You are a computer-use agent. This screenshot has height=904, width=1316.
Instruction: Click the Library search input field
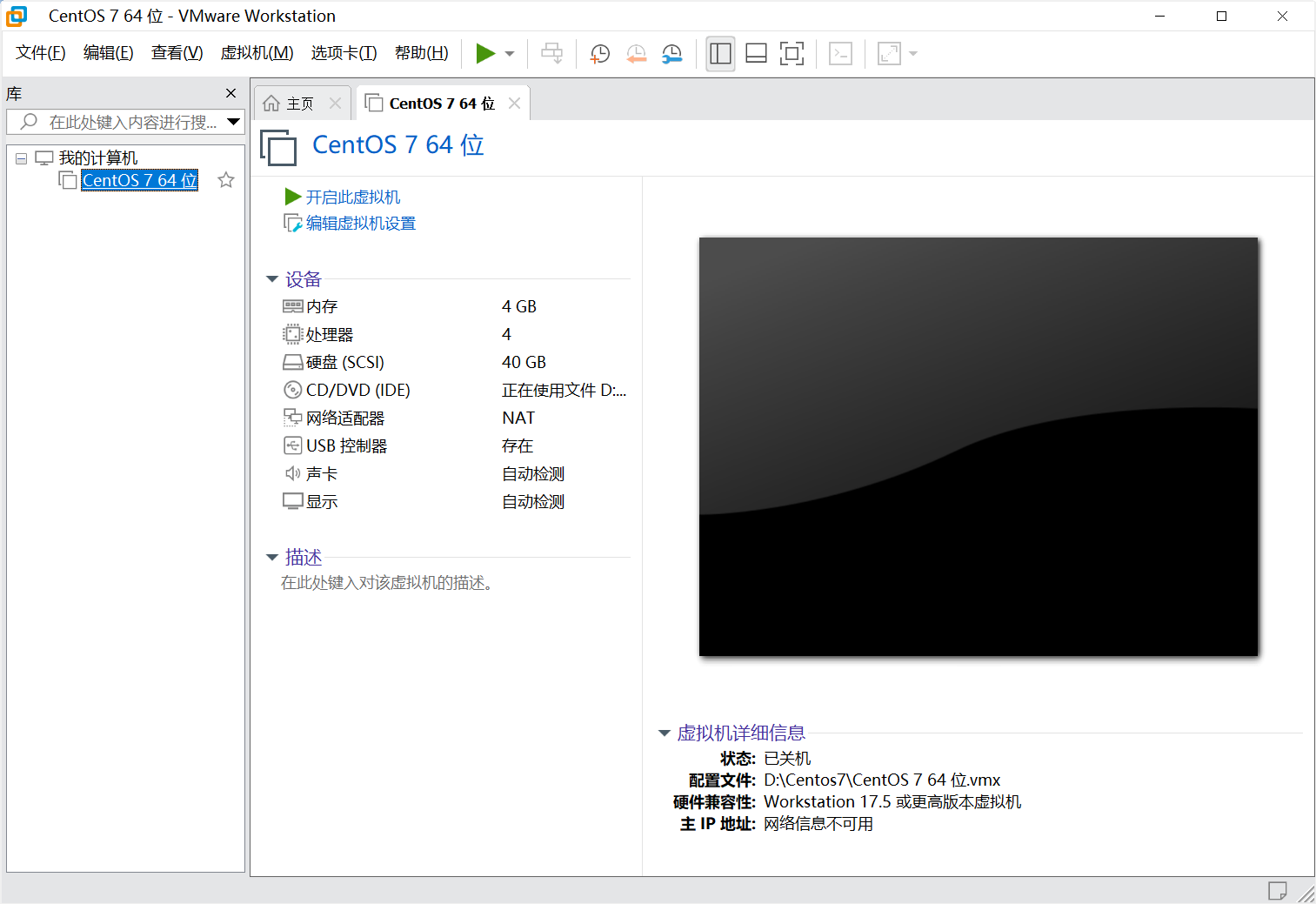coord(122,122)
